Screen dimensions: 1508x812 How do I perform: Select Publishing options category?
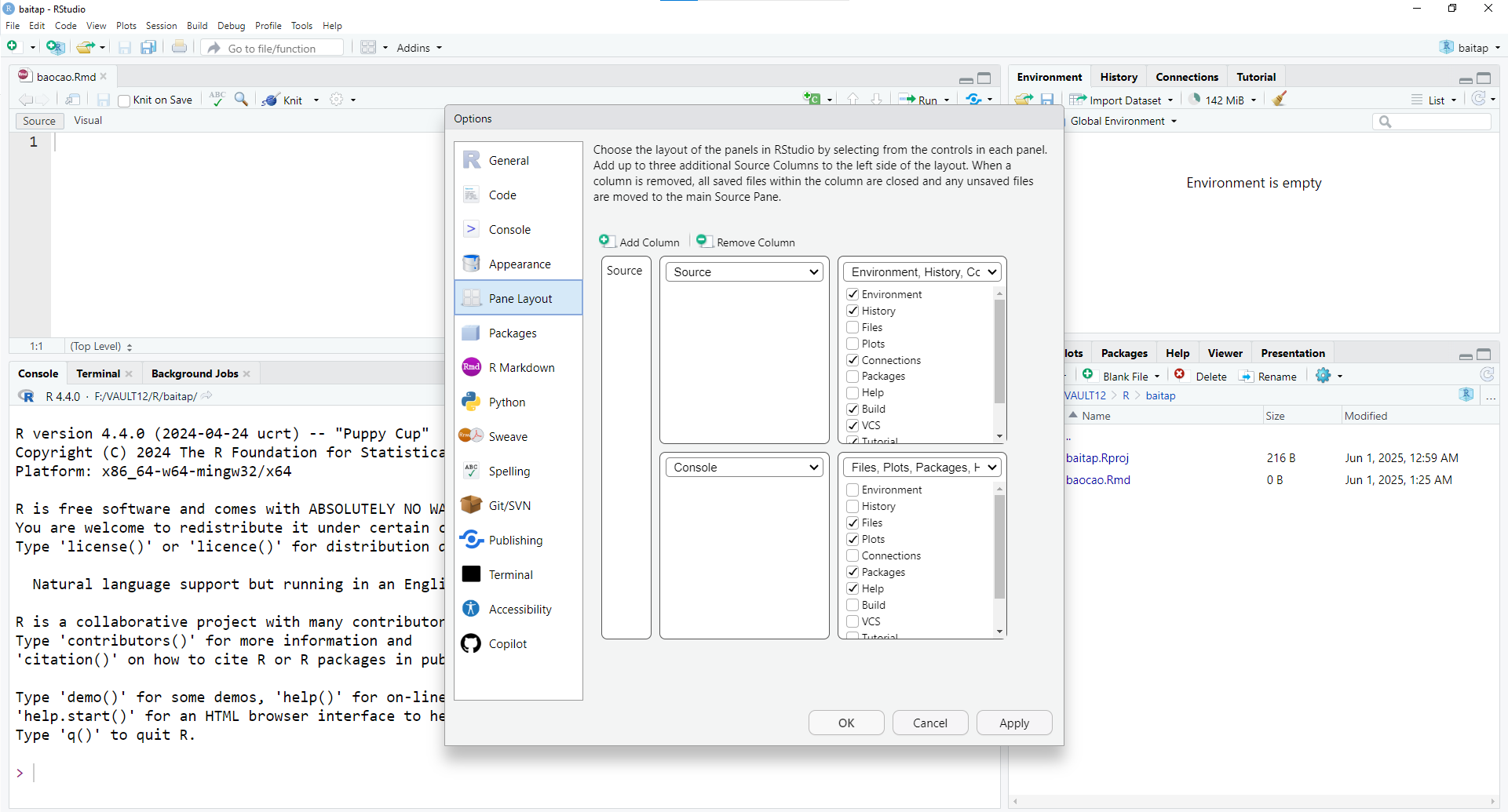click(518, 540)
